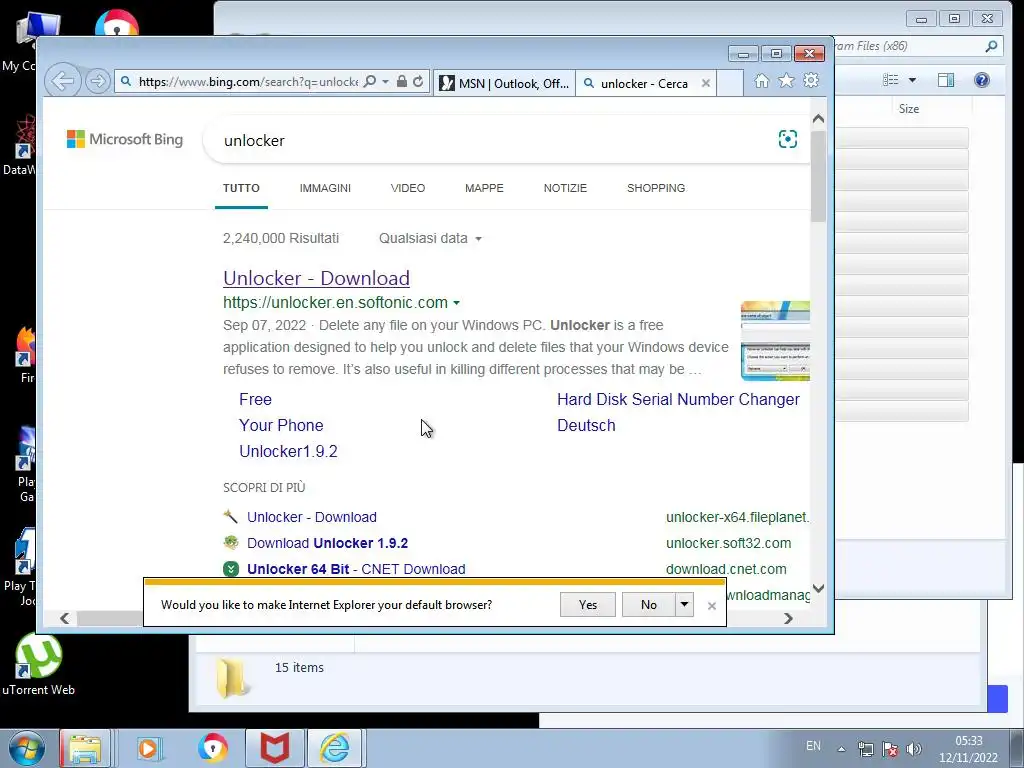Click the Size column header in Explorer

[x=908, y=109]
